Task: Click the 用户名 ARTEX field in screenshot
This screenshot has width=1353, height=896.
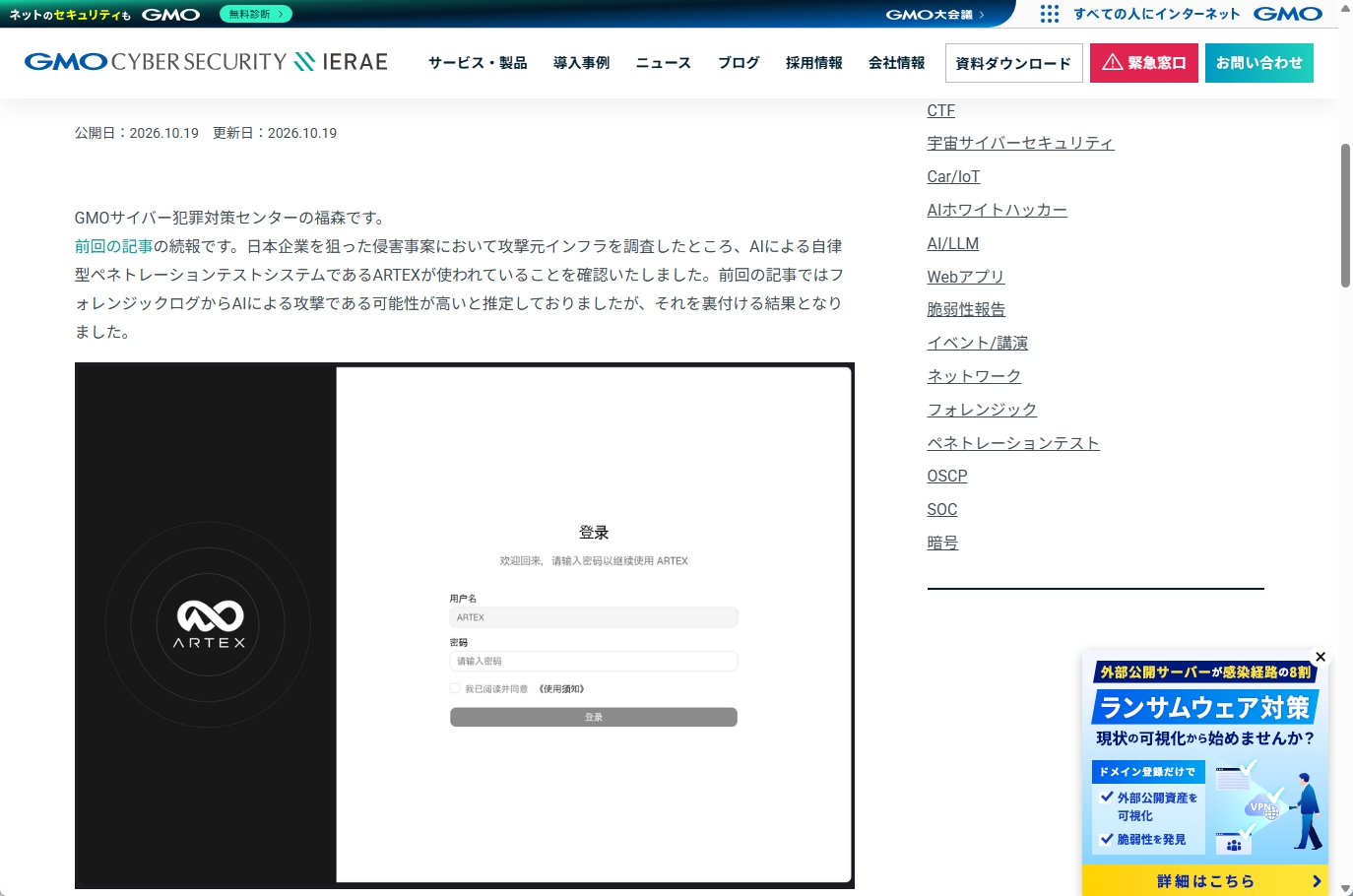Action: (x=594, y=617)
